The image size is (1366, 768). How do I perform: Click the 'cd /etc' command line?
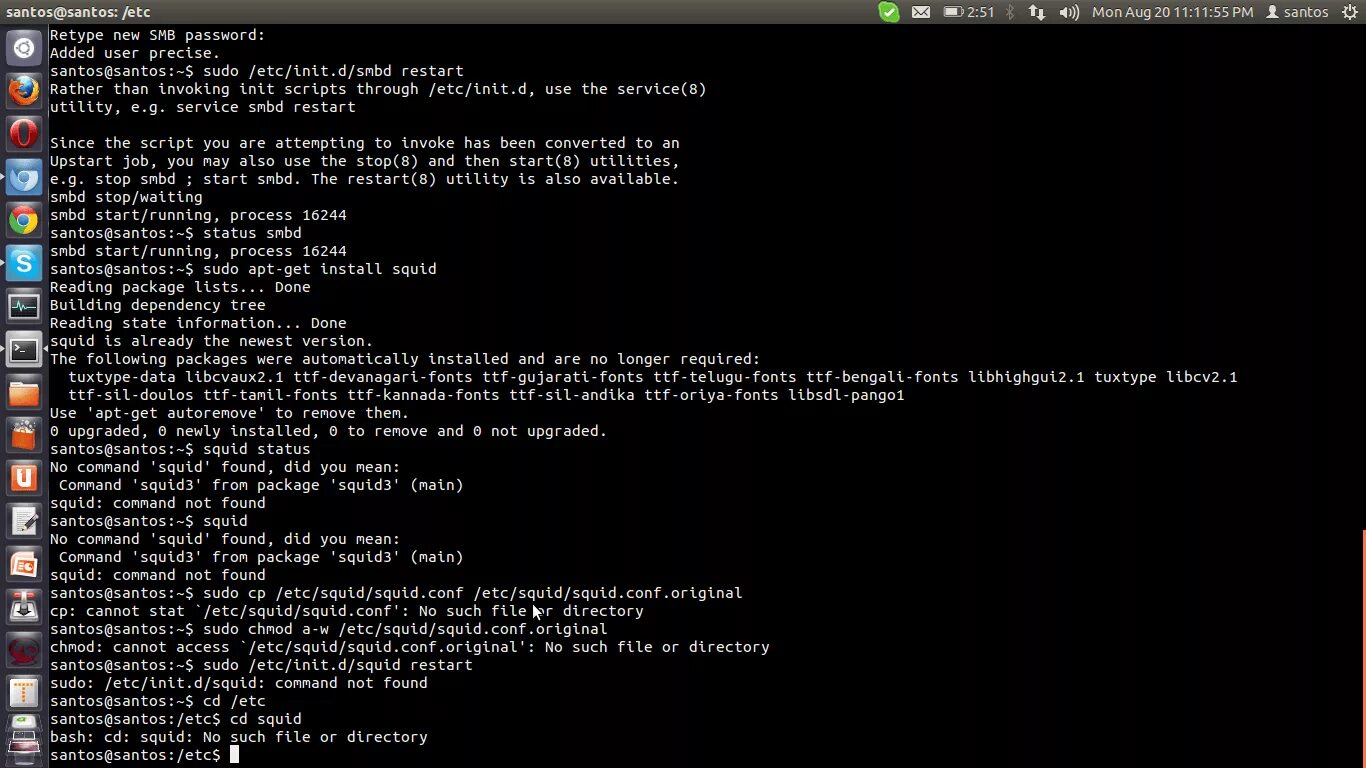(158, 701)
